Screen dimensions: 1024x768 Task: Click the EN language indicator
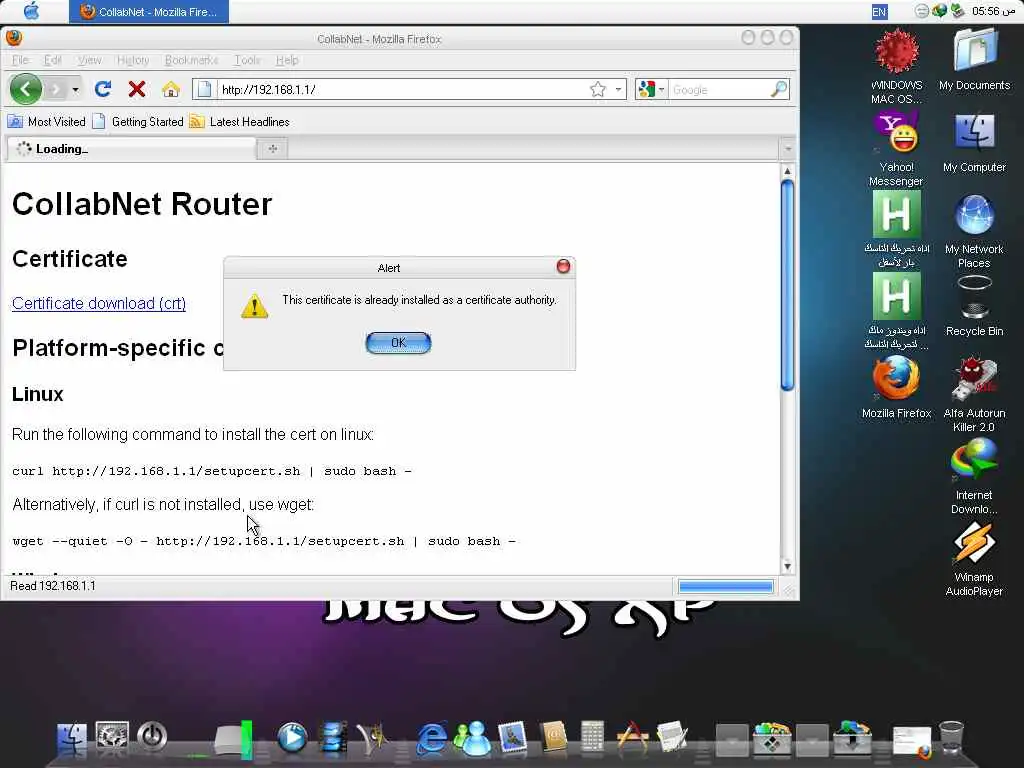[879, 12]
